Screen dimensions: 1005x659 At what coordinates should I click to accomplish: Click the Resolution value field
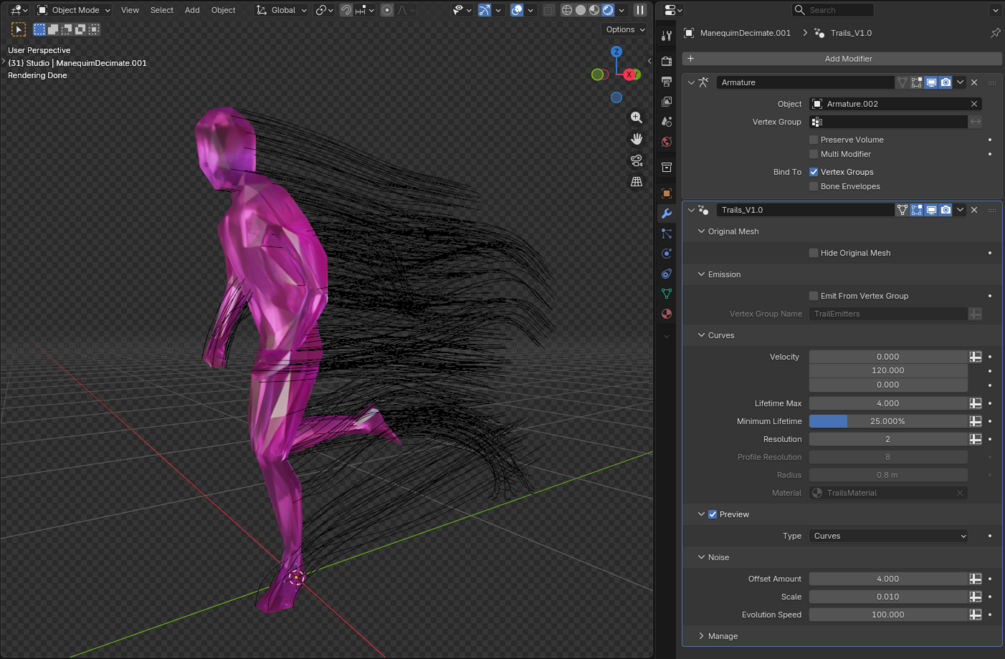tap(888, 439)
